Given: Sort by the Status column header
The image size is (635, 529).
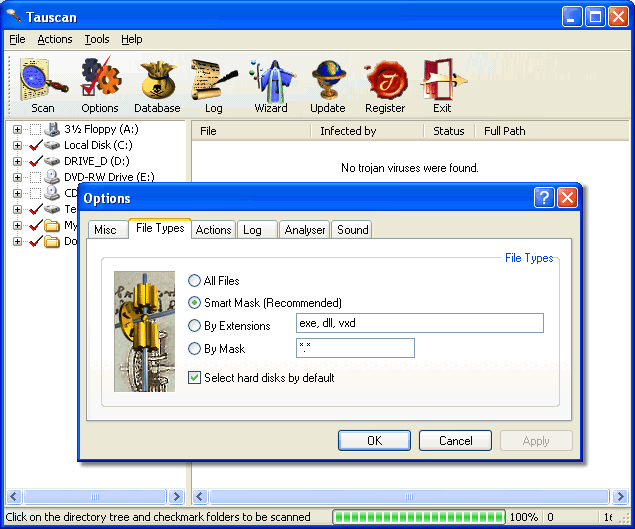Looking at the screenshot, I should tap(449, 131).
